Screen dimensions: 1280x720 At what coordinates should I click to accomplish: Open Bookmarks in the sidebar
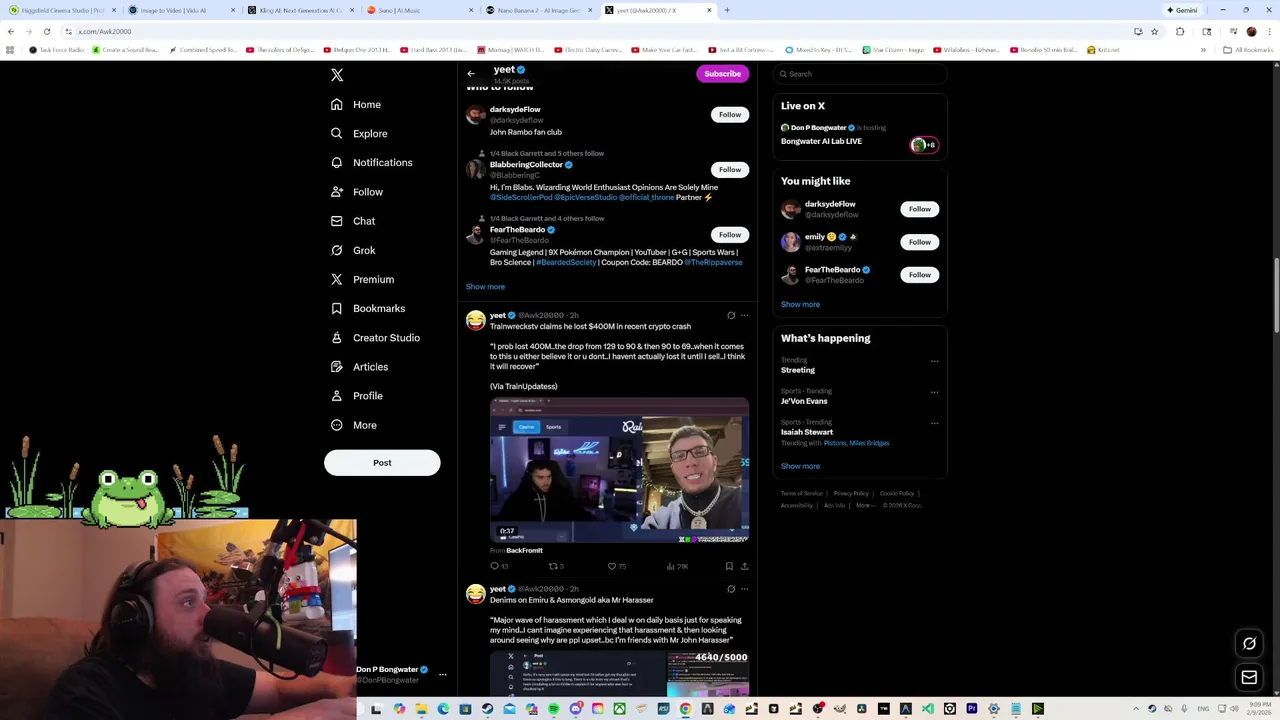pyautogui.click(x=368, y=308)
